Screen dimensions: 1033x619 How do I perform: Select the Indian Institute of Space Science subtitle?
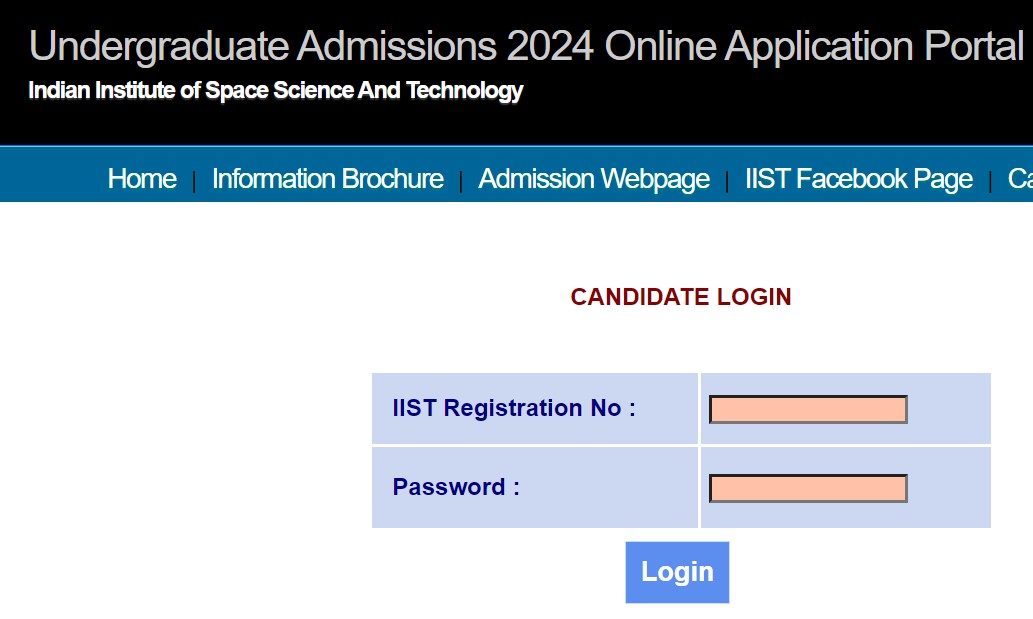(x=275, y=90)
